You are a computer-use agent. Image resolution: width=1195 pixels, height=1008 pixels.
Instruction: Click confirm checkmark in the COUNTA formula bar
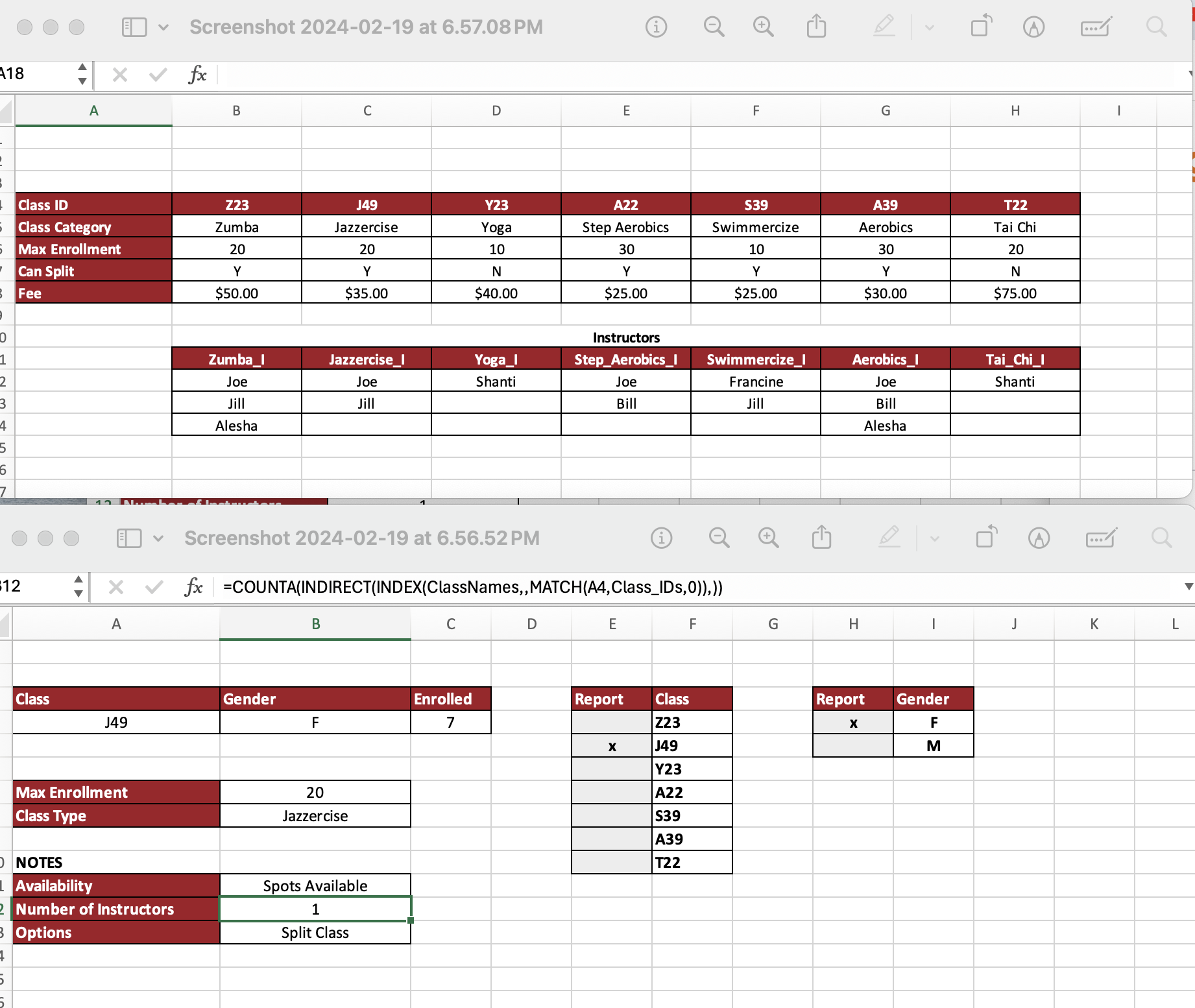coord(154,588)
